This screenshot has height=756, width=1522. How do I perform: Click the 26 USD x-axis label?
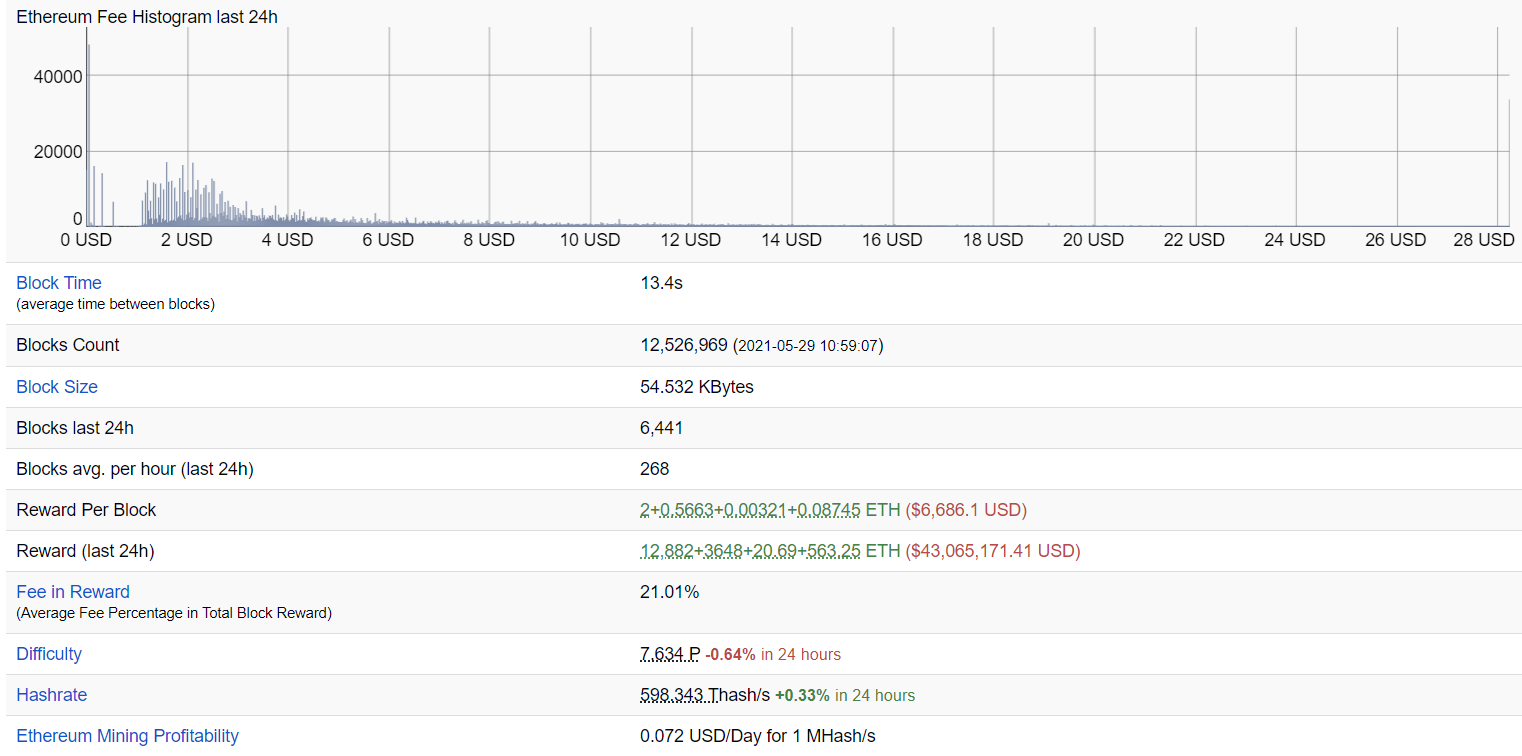[x=1396, y=240]
